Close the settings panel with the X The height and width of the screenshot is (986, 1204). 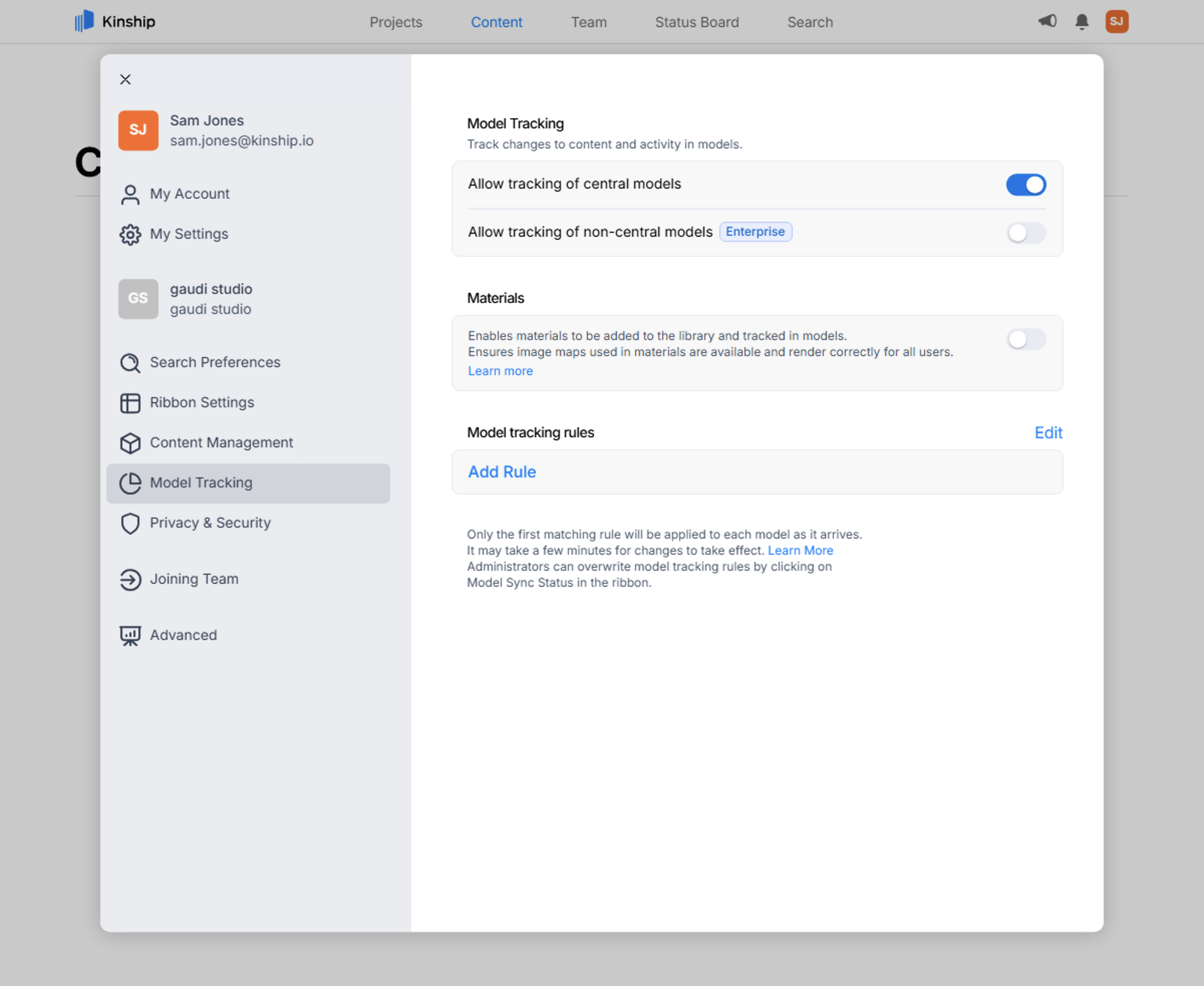point(125,79)
